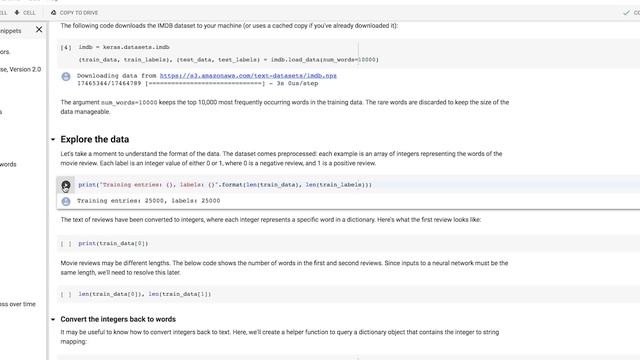Viewport: 640px width, 360px height.
Task: Open the imdb.npz Amazon download link
Action: pos(248,76)
